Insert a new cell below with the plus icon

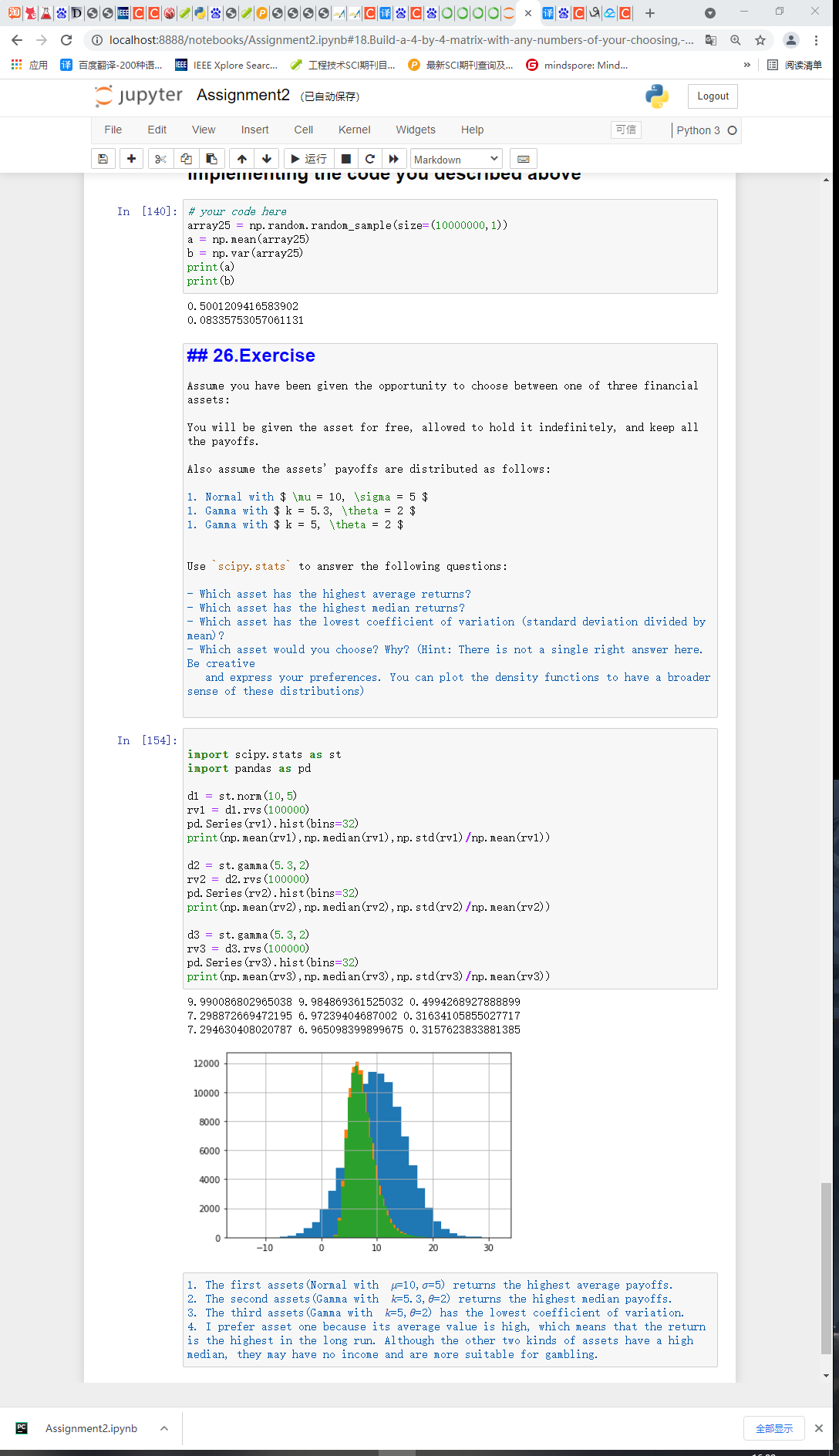[131, 159]
